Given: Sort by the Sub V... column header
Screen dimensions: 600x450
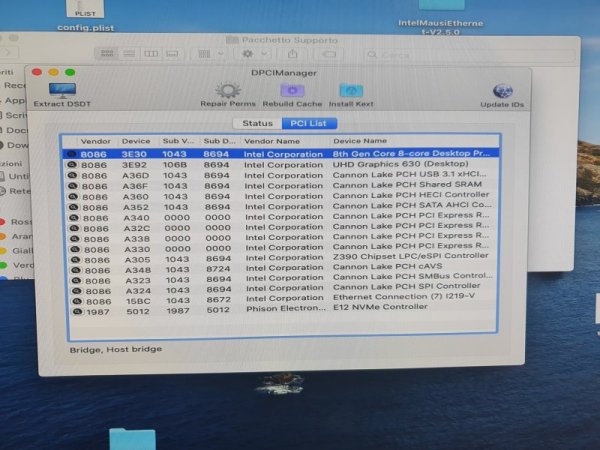Looking at the screenshot, I should tap(178, 141).
